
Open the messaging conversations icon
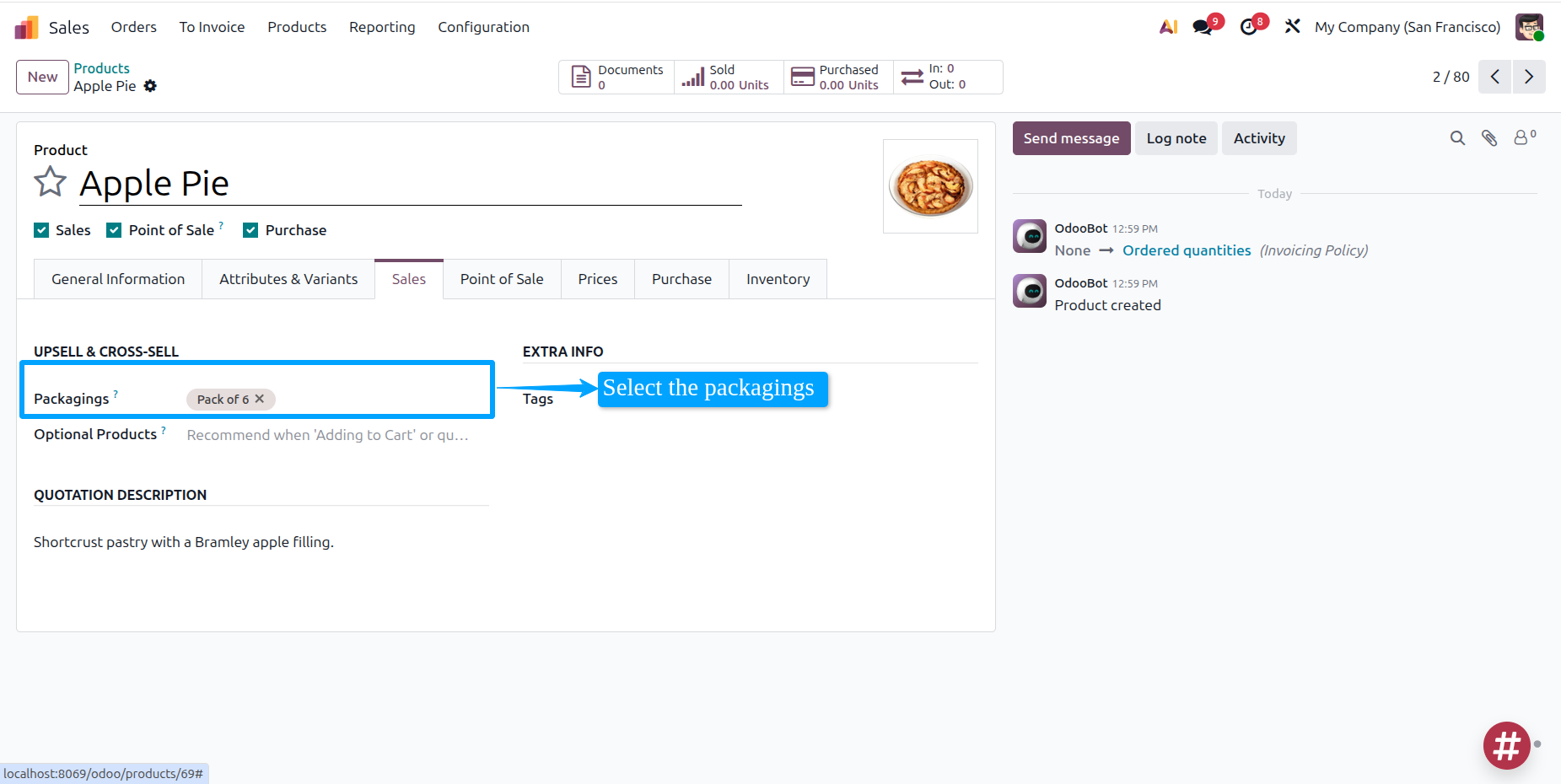click(1203, 26)
